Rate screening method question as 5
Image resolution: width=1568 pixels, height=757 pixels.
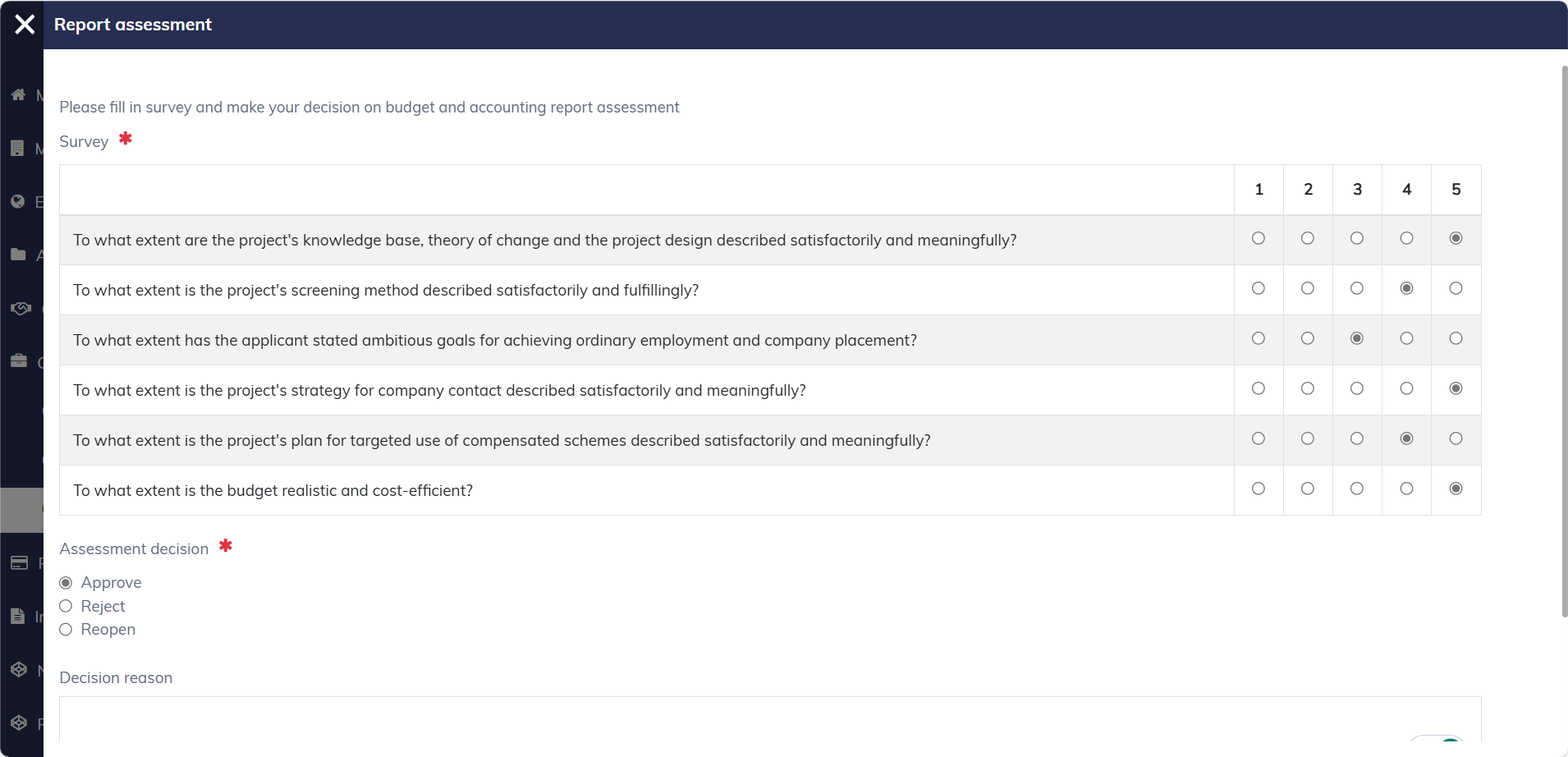tap(1456, 289)
